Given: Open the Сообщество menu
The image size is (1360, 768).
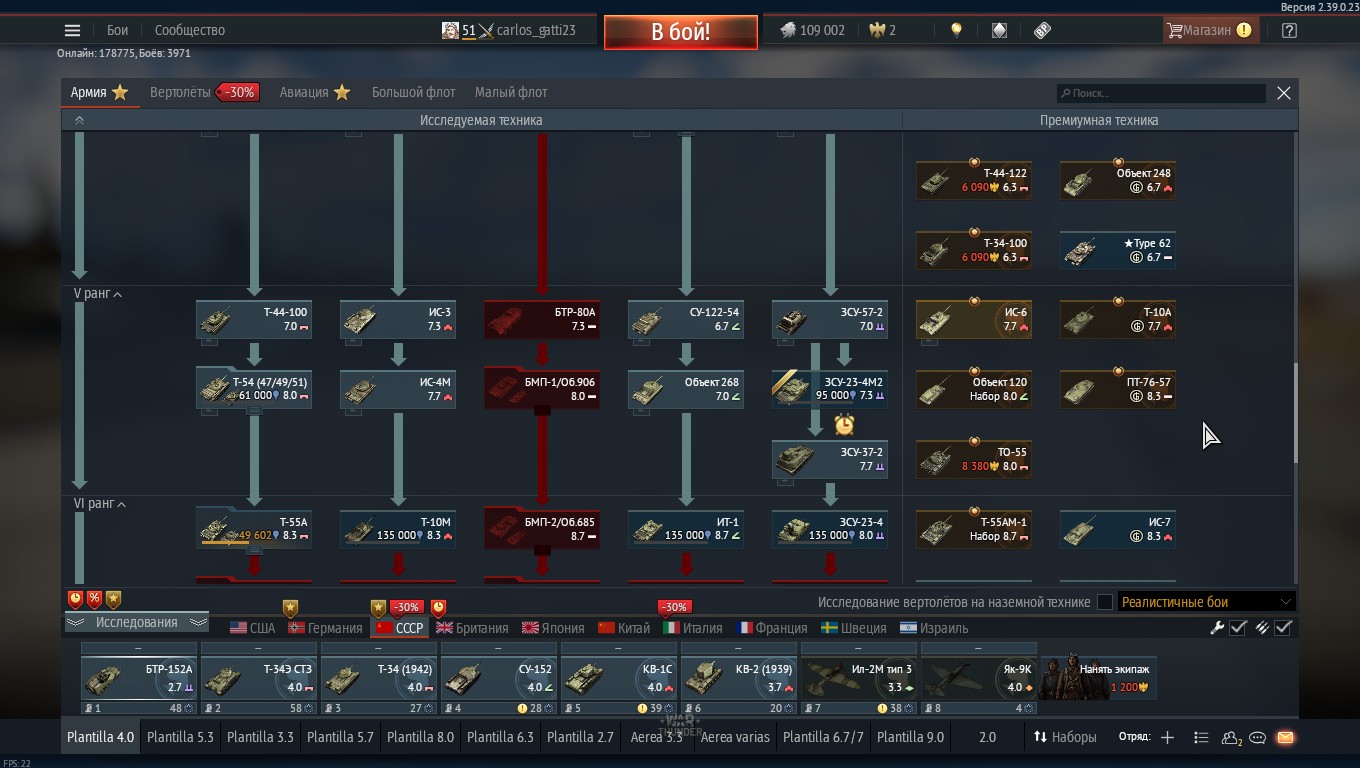Looking at the screenshot, I should point(190,30).
